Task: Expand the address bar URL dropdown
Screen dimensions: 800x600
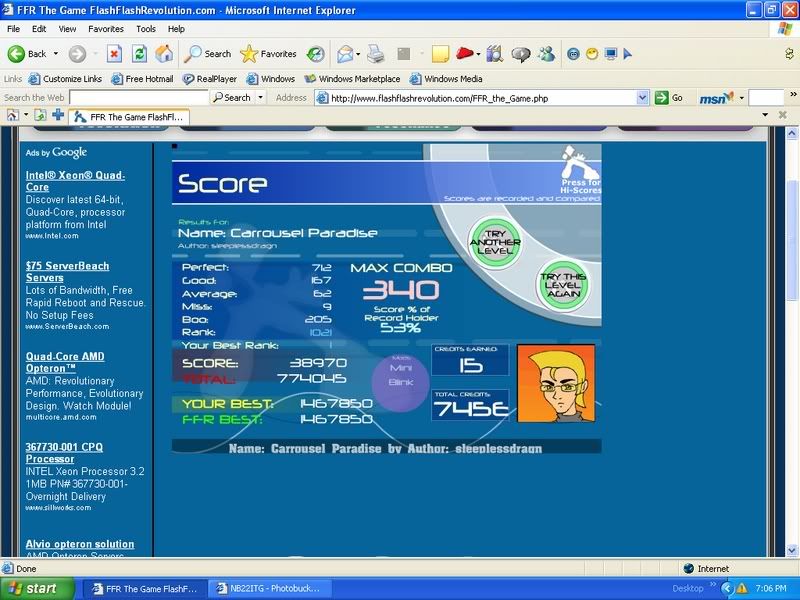Action: (x=643, y=98)
